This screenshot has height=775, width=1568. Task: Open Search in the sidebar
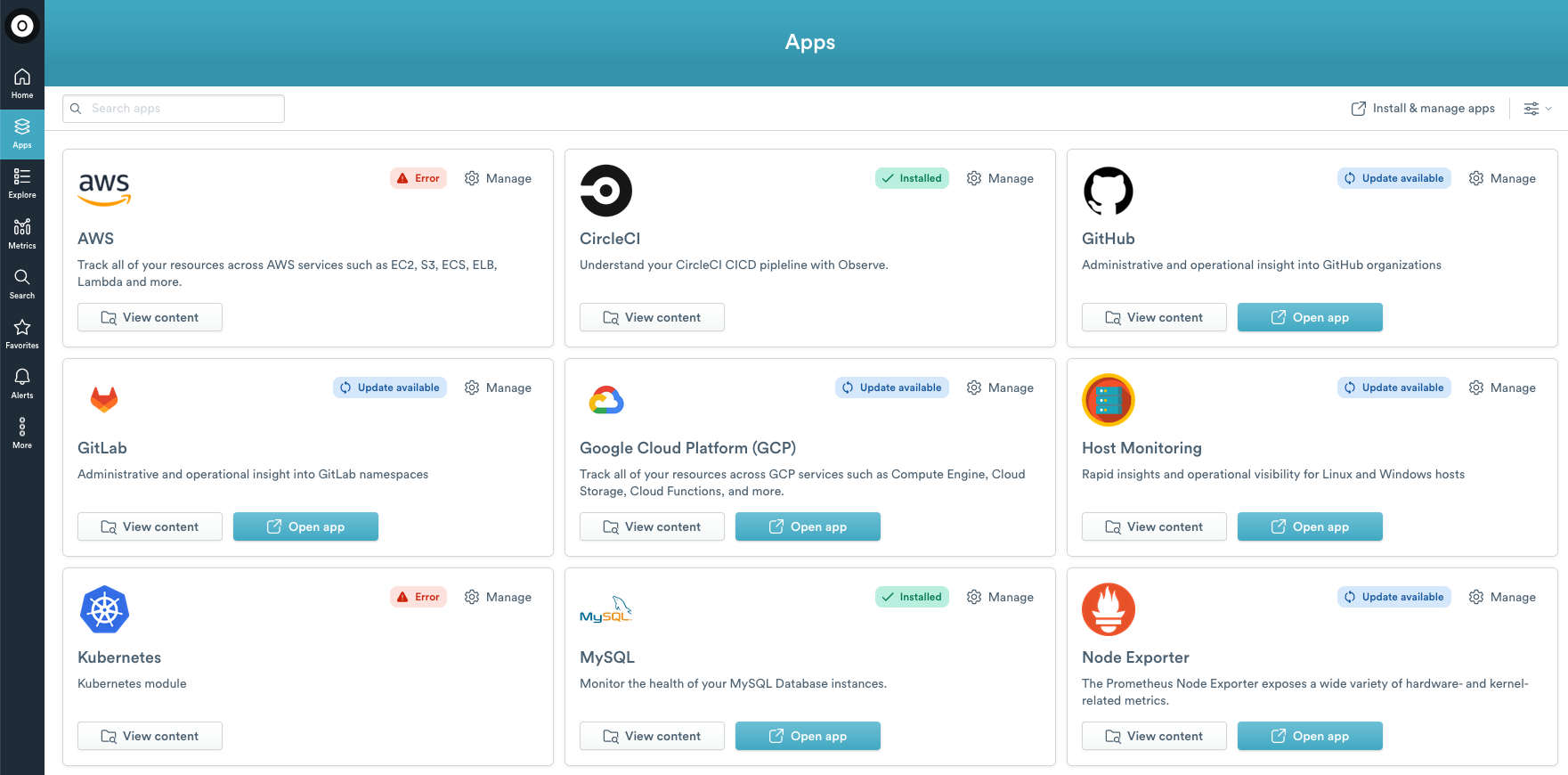[x=22, y=284]
